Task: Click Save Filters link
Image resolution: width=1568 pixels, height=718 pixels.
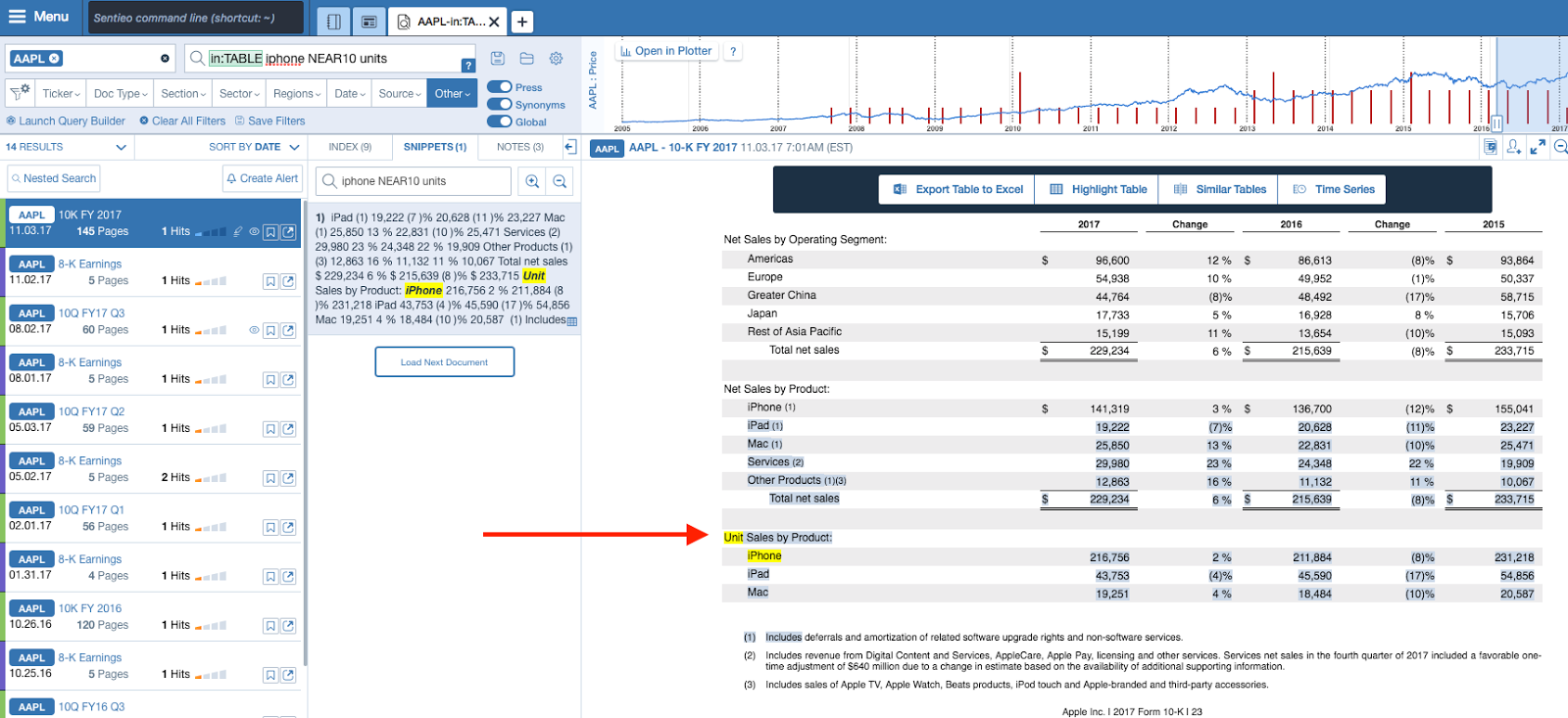Action: tap(269, 120)
